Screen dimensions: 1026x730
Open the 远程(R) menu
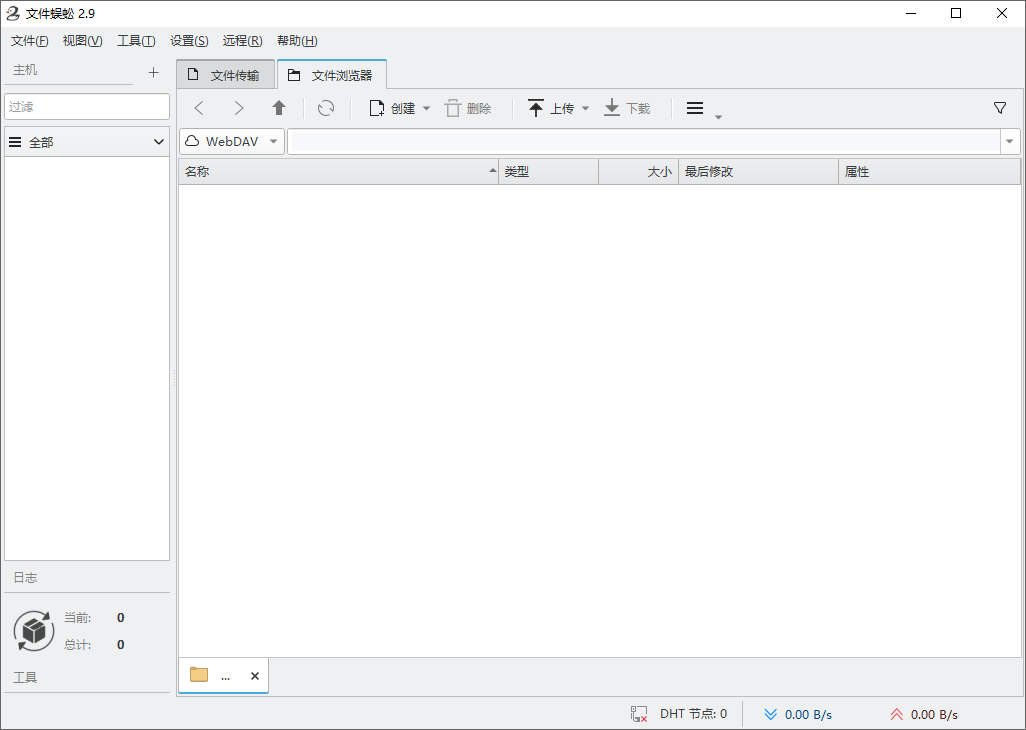click(x=242, y=41)
